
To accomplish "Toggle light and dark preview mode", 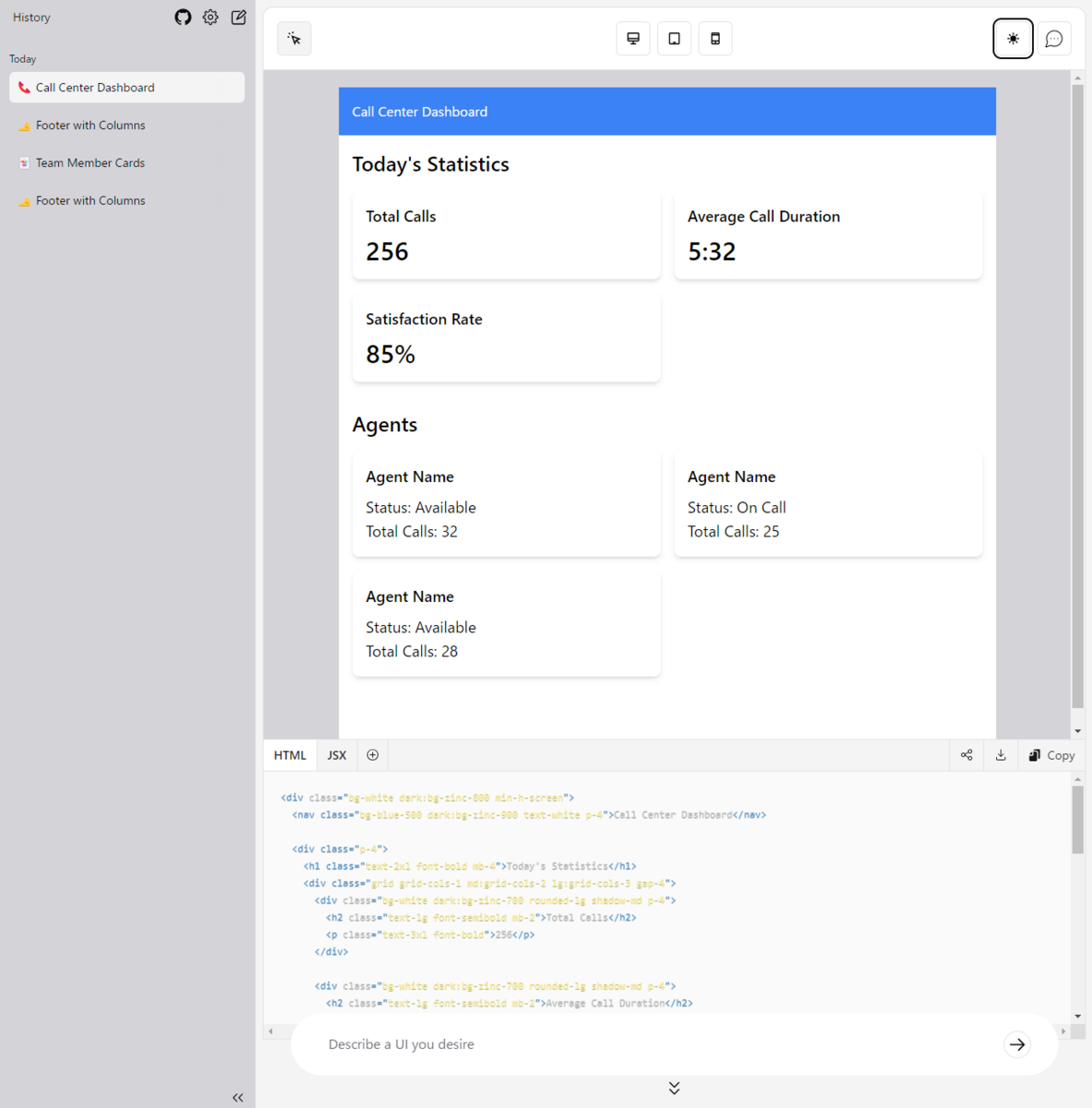I will (x=1013, y=38).
